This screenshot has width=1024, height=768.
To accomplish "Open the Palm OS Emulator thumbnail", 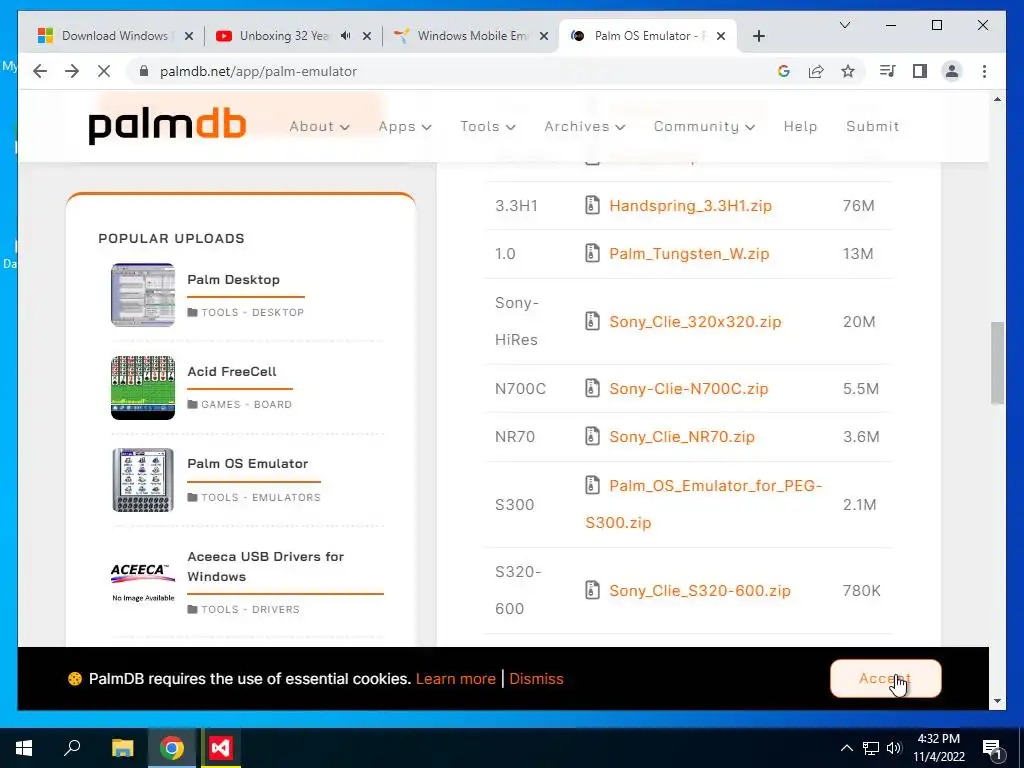I will (x=143, y=479).
